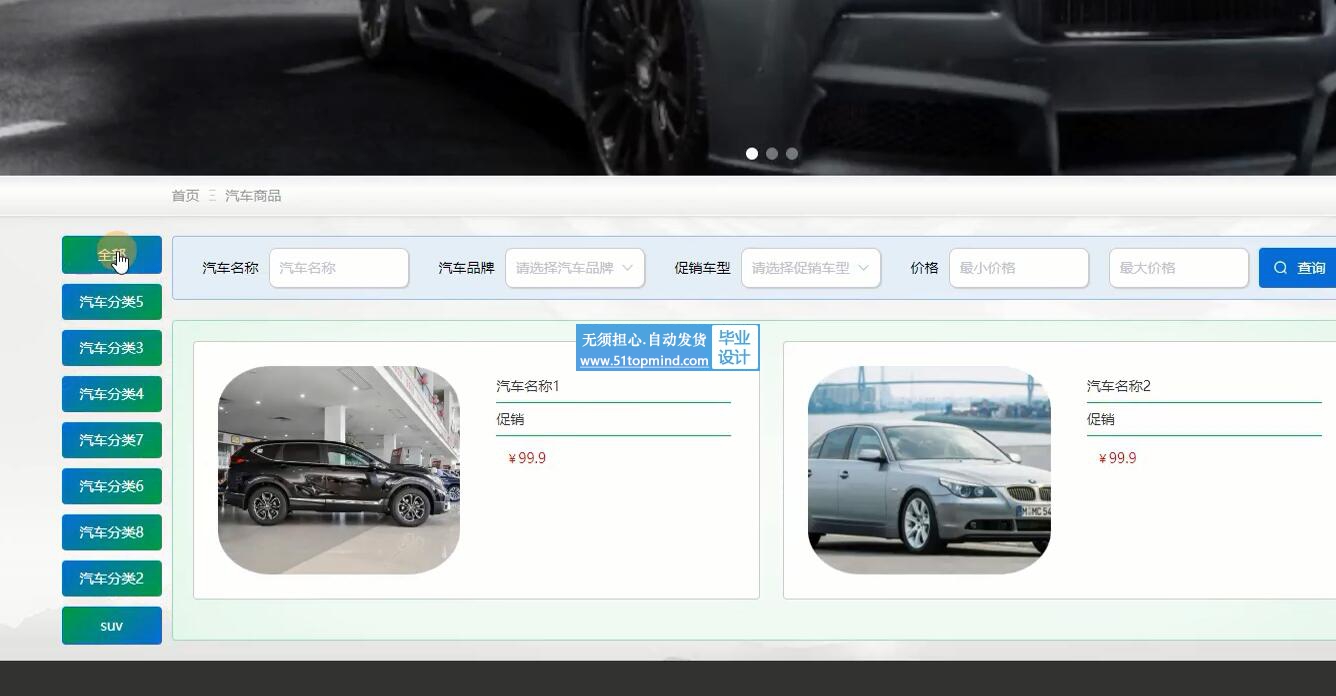Click ¥99.9 price of 汽车名称1

click(527, 458)
